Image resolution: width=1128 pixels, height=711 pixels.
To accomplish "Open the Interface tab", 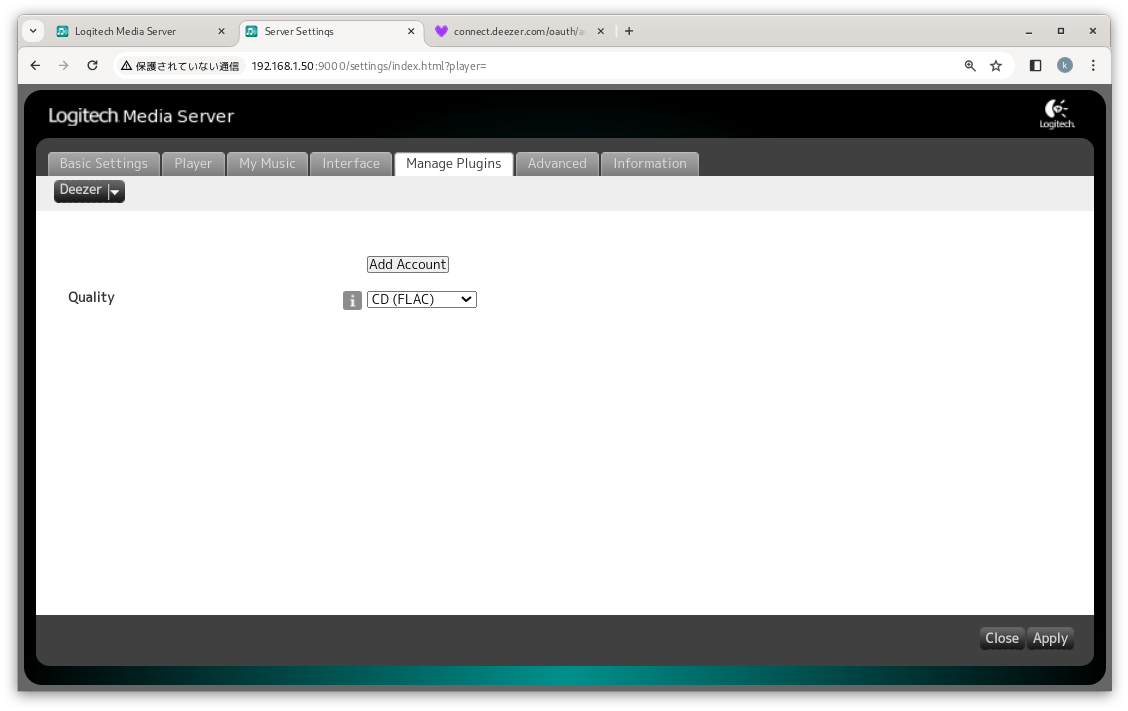I will 350,163.
